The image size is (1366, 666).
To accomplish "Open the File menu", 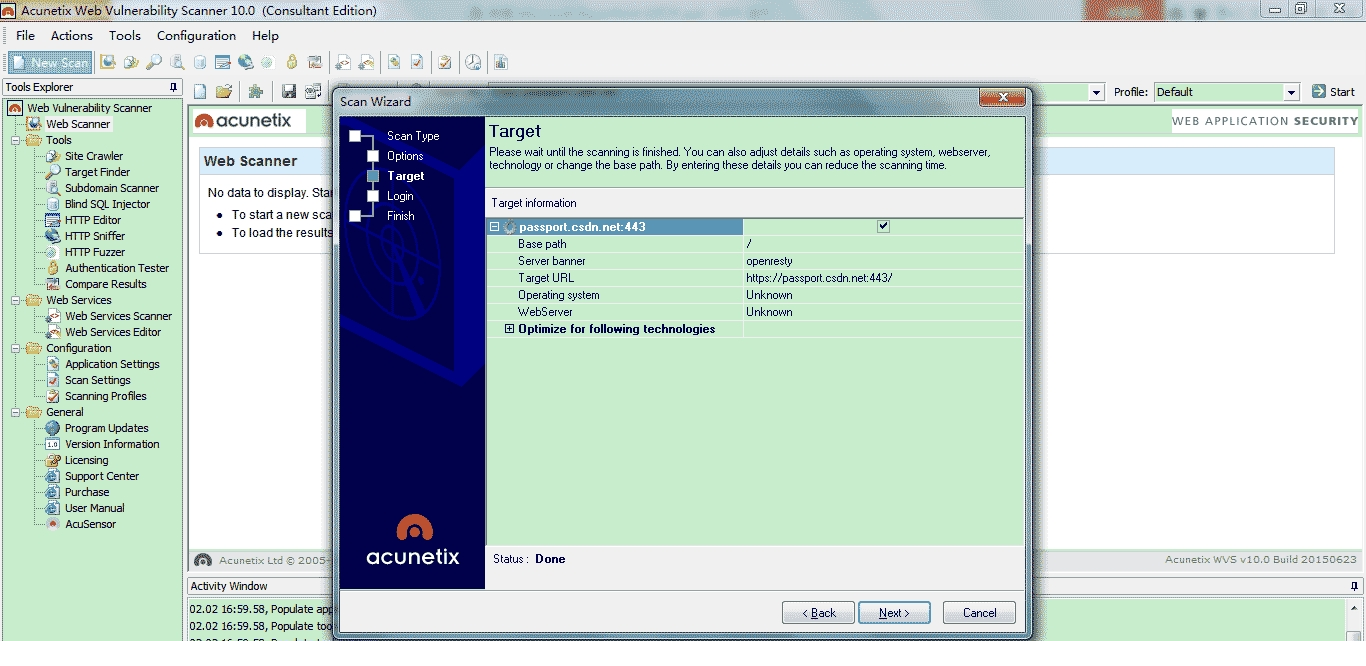I will point(25,35).
